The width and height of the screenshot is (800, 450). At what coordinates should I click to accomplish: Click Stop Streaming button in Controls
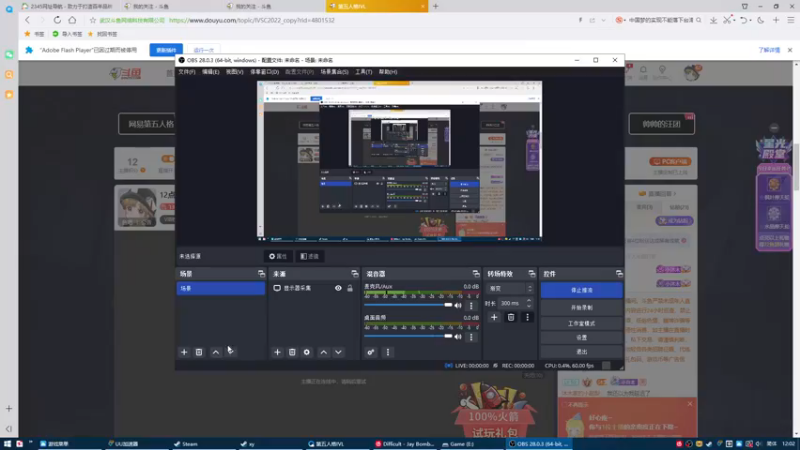click(x=582, y=290)
